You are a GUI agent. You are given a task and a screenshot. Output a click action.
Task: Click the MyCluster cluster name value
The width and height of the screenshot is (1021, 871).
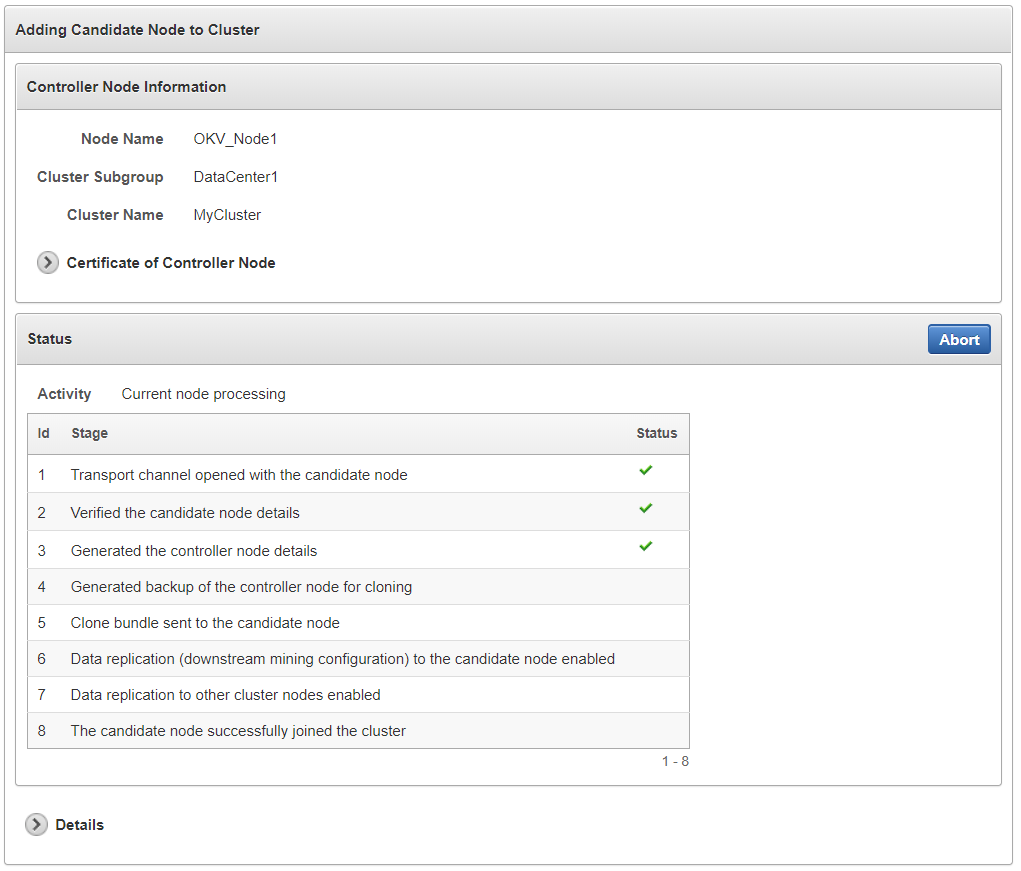(227, 215)
